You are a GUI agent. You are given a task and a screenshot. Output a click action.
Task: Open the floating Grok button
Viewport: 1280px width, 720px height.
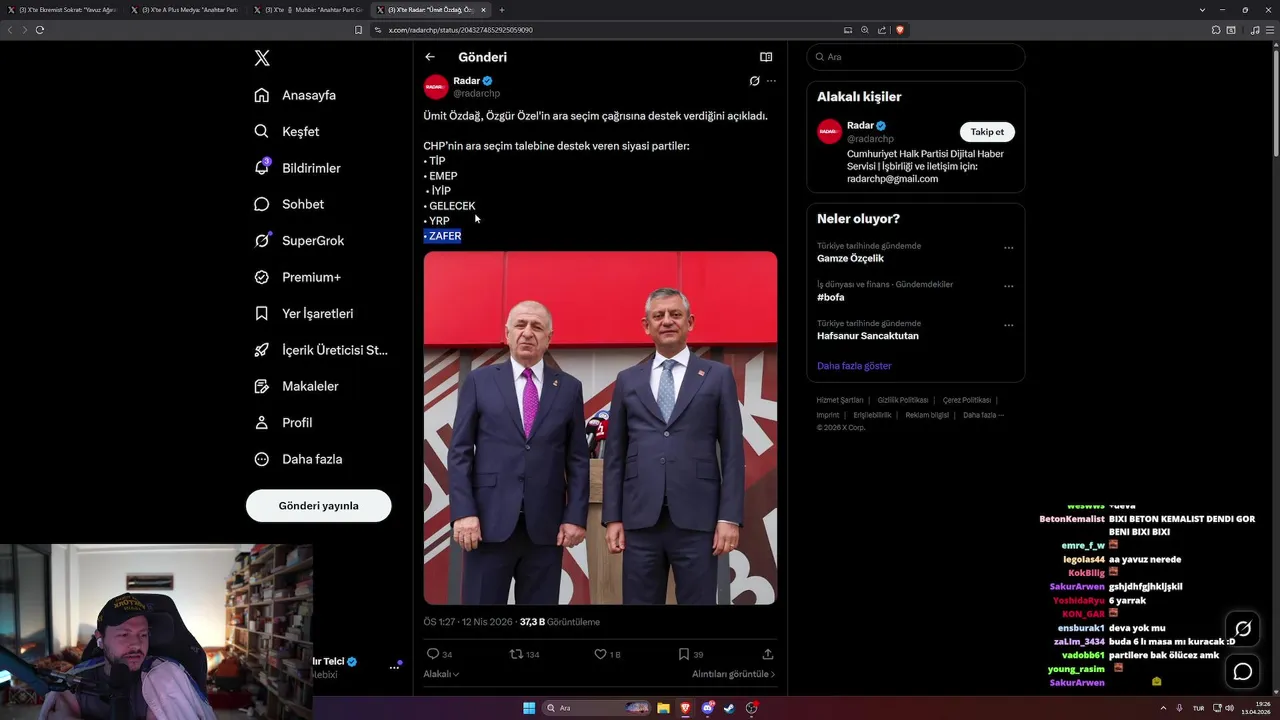pos(1243,629)
